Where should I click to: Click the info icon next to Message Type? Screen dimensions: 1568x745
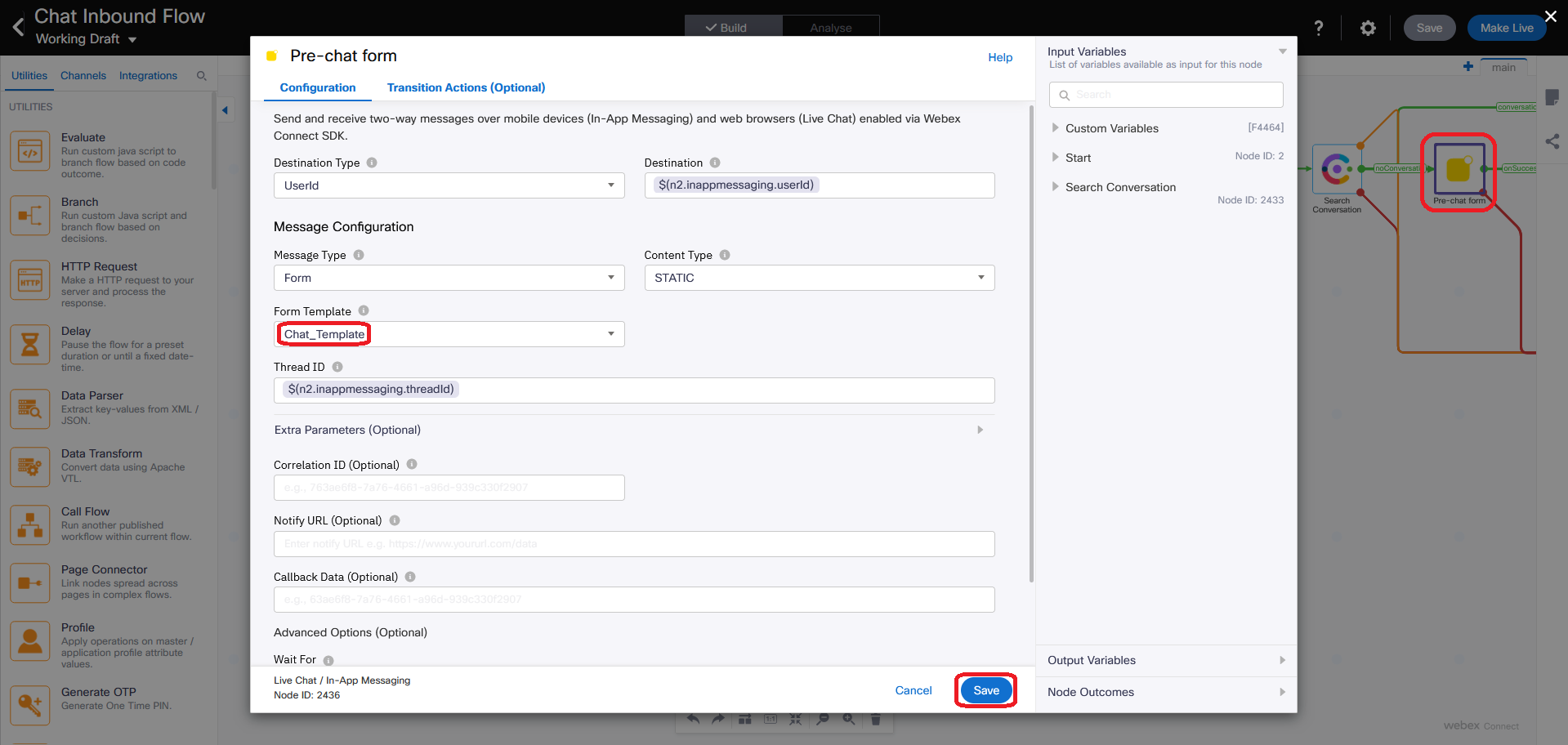coord(359,255)
